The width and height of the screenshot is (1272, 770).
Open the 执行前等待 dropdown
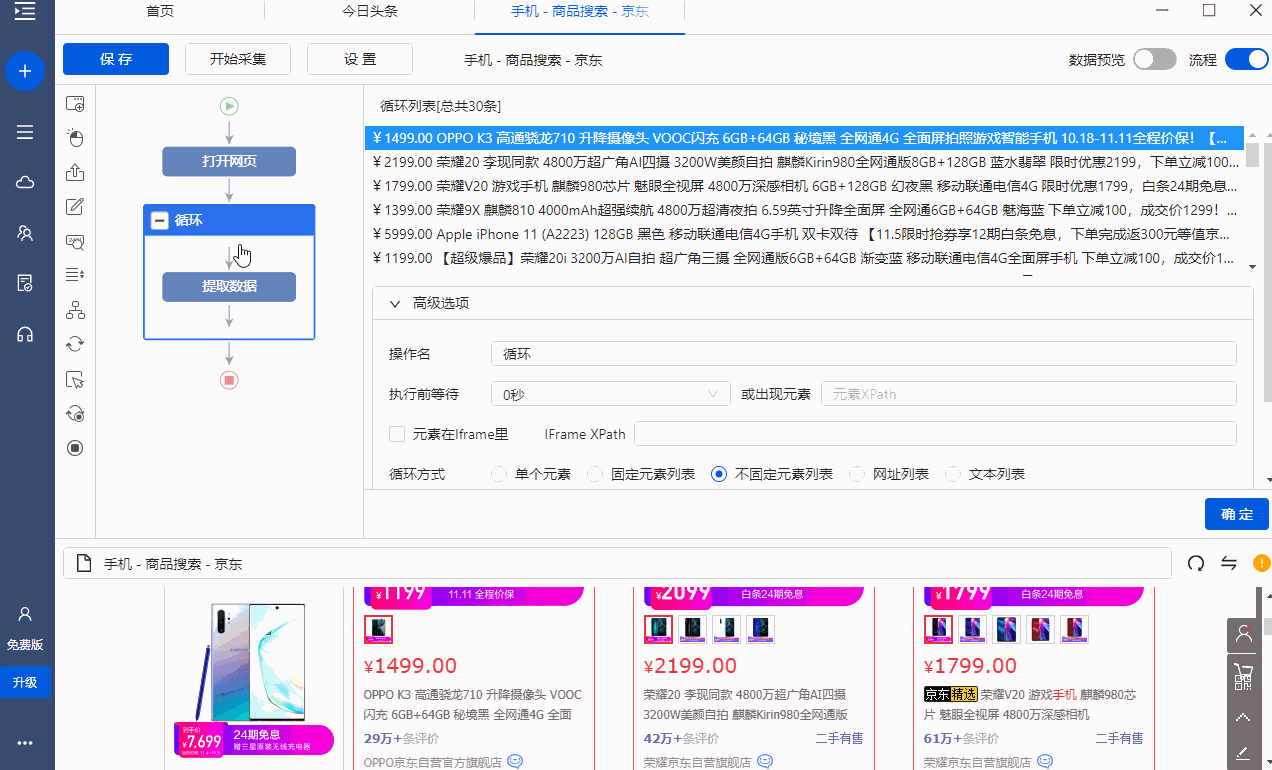click(611, 394)
